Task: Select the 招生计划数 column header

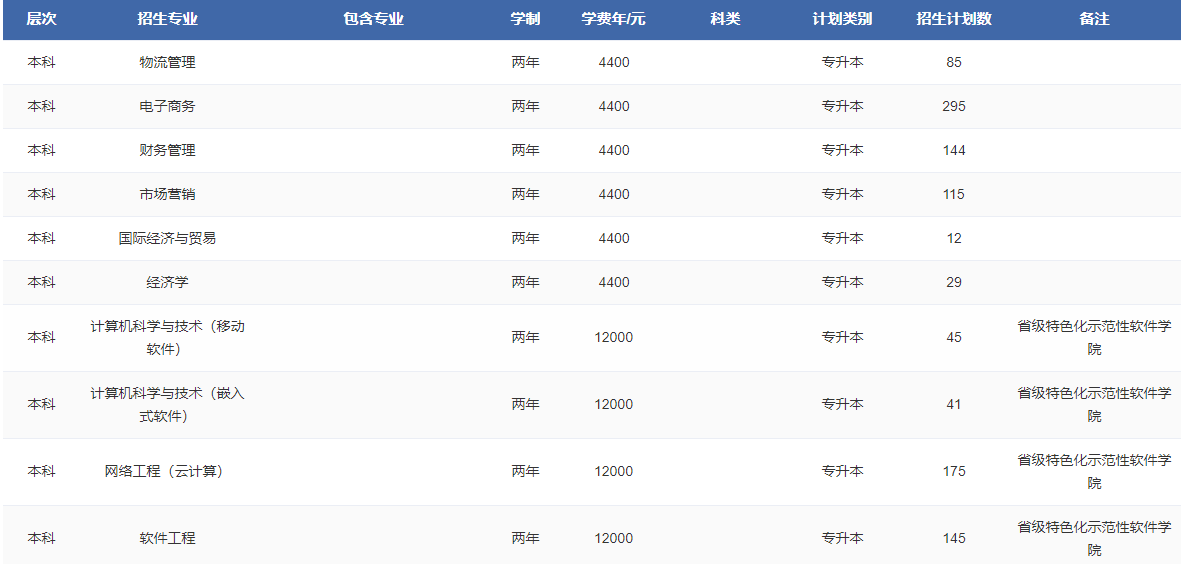Action: [x=953, y=19]
